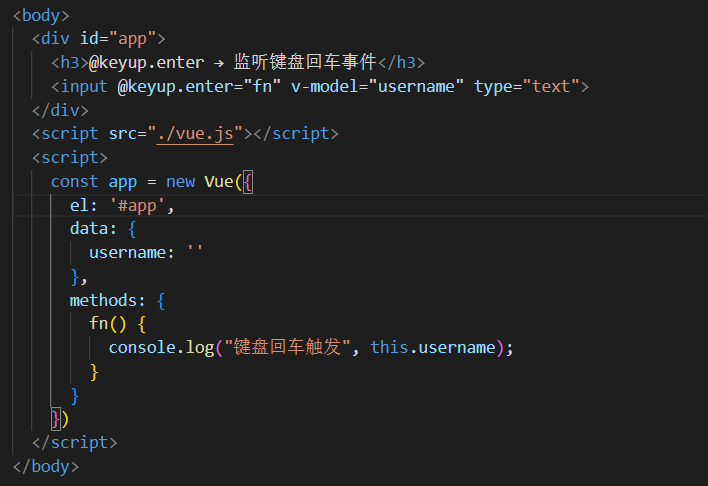Click the blue closing brace of methods

(75, 396)
